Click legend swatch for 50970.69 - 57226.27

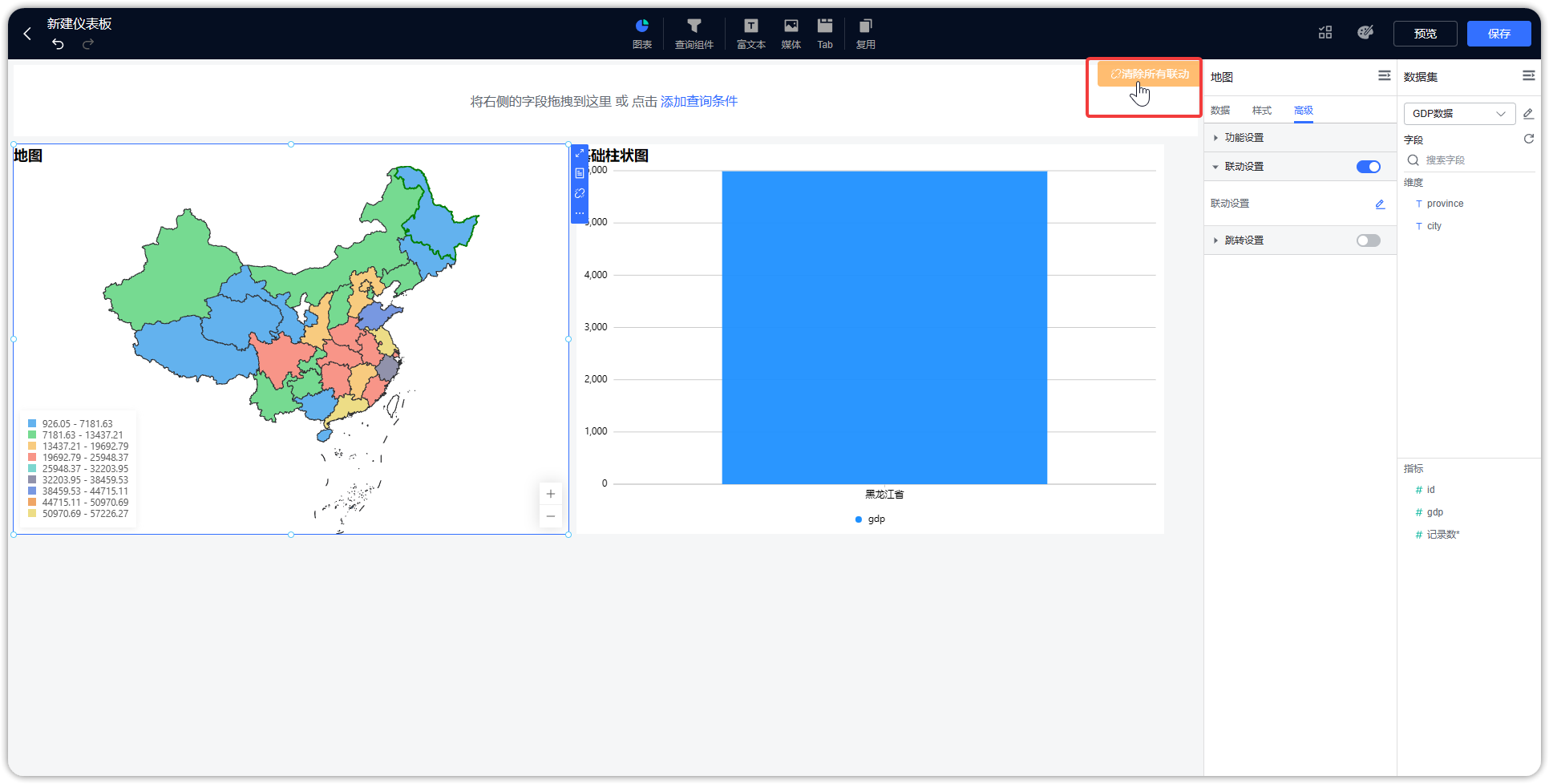[32, 514]
